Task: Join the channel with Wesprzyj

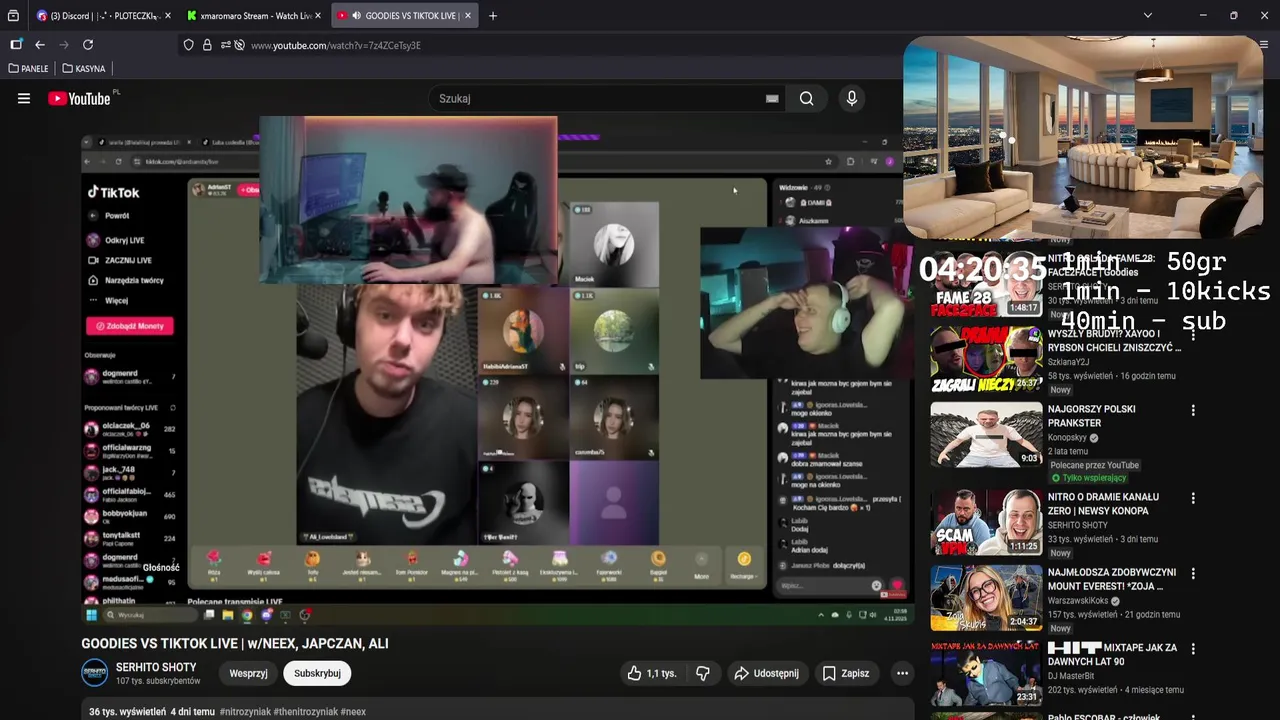Action: pos(248,673)
